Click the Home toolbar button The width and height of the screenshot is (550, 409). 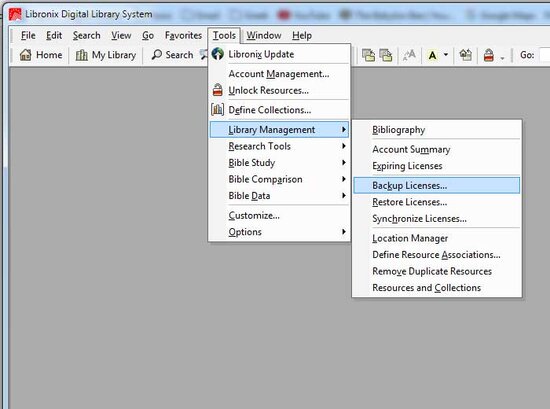tap(41, 55)
